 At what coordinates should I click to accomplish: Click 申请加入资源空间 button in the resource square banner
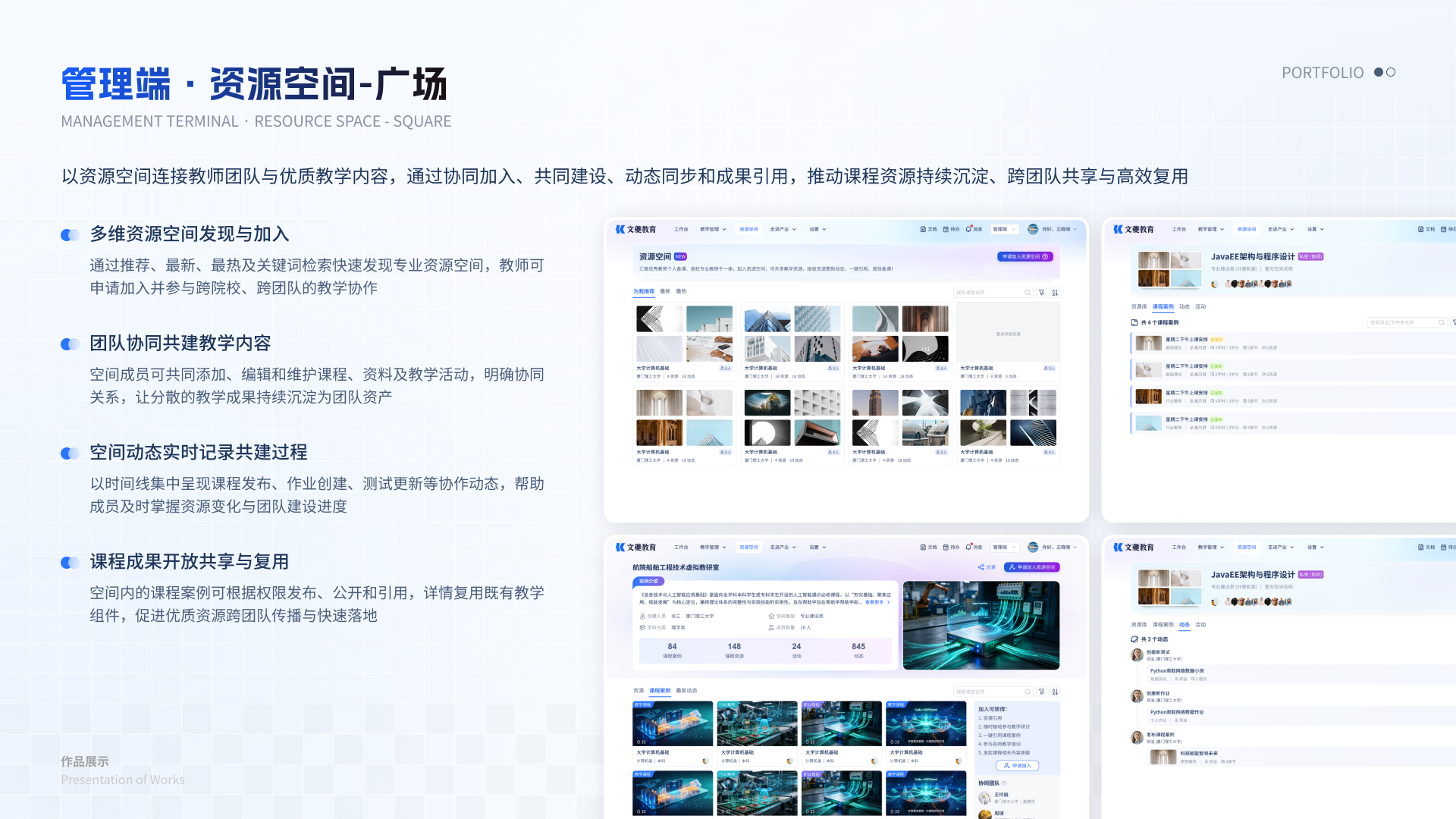pyautogui.click(x=1025, y=256)
